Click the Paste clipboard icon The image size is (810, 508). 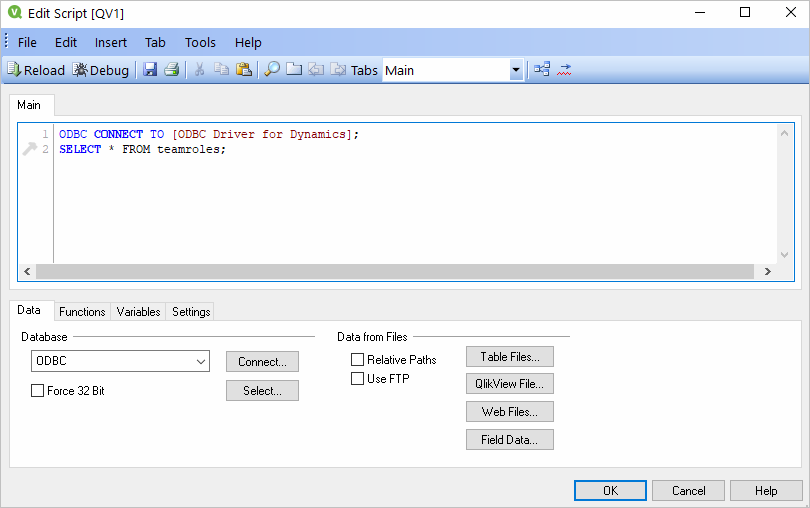coord(243,70)
